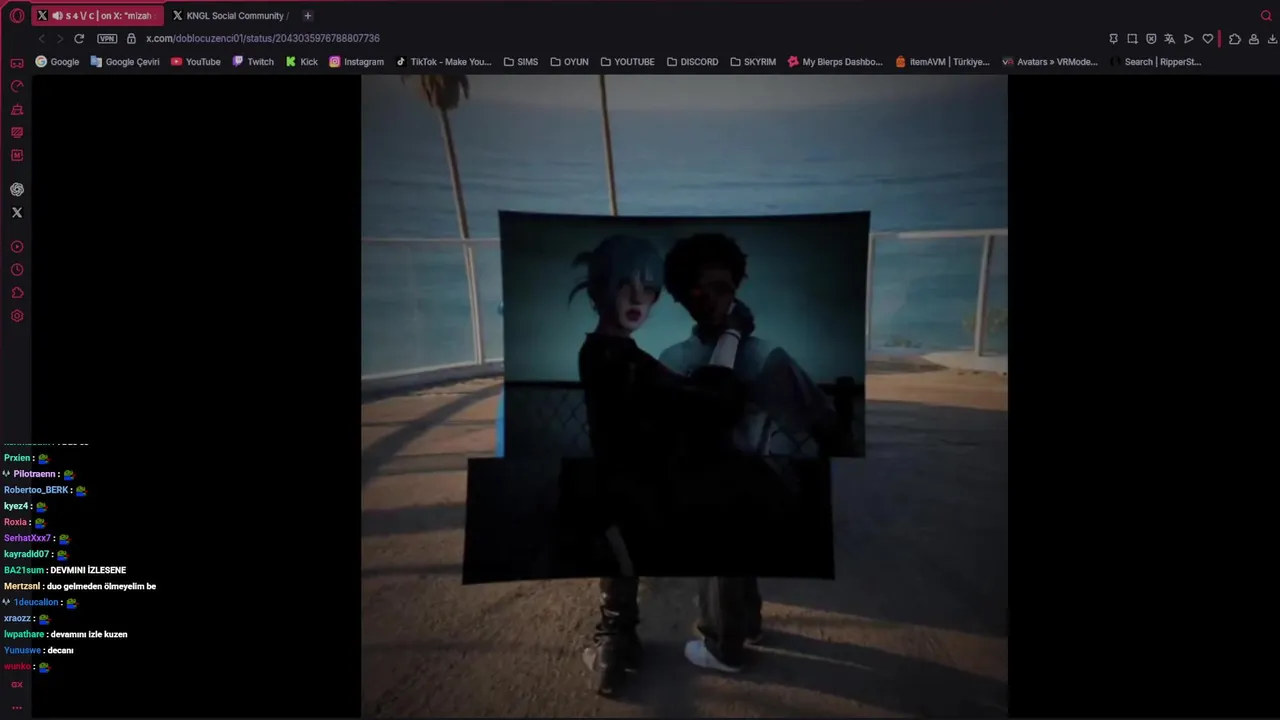Click the video frame in the center
The image size is (1280, 720).
684,396
